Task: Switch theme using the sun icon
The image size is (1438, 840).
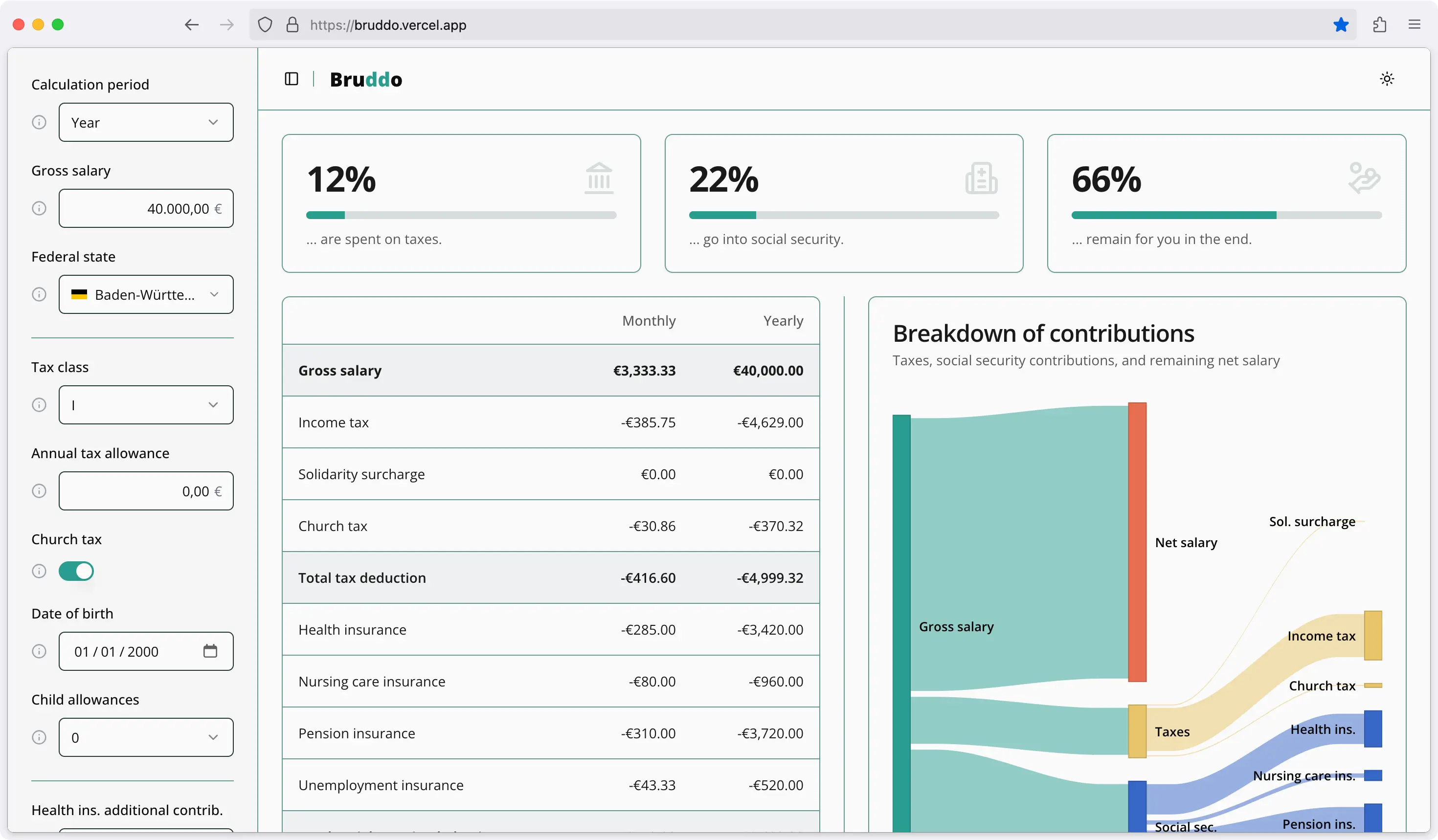Action: pos(1387,79)
